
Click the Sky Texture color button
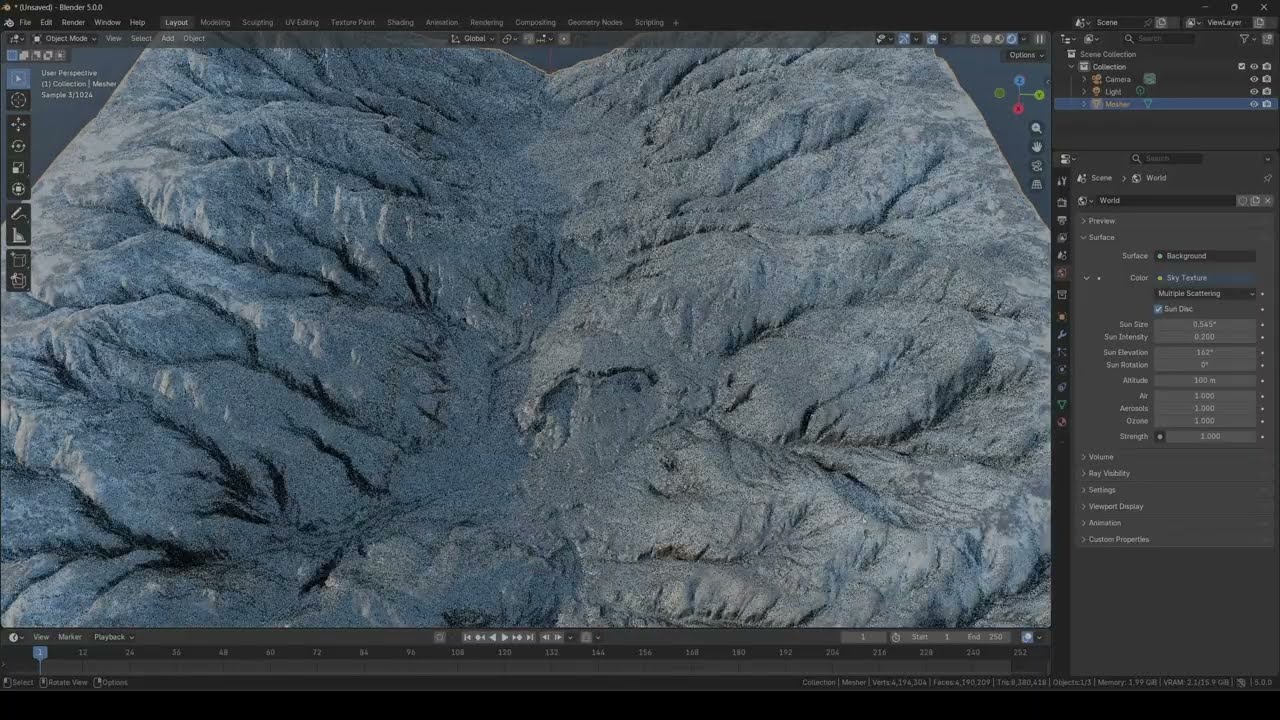click(1206, 278)
